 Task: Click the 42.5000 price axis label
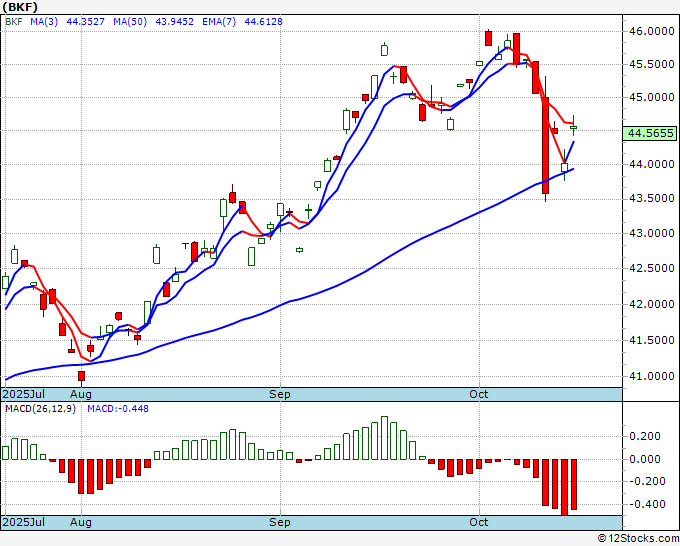pyautogui.click(x=652, y=268)
